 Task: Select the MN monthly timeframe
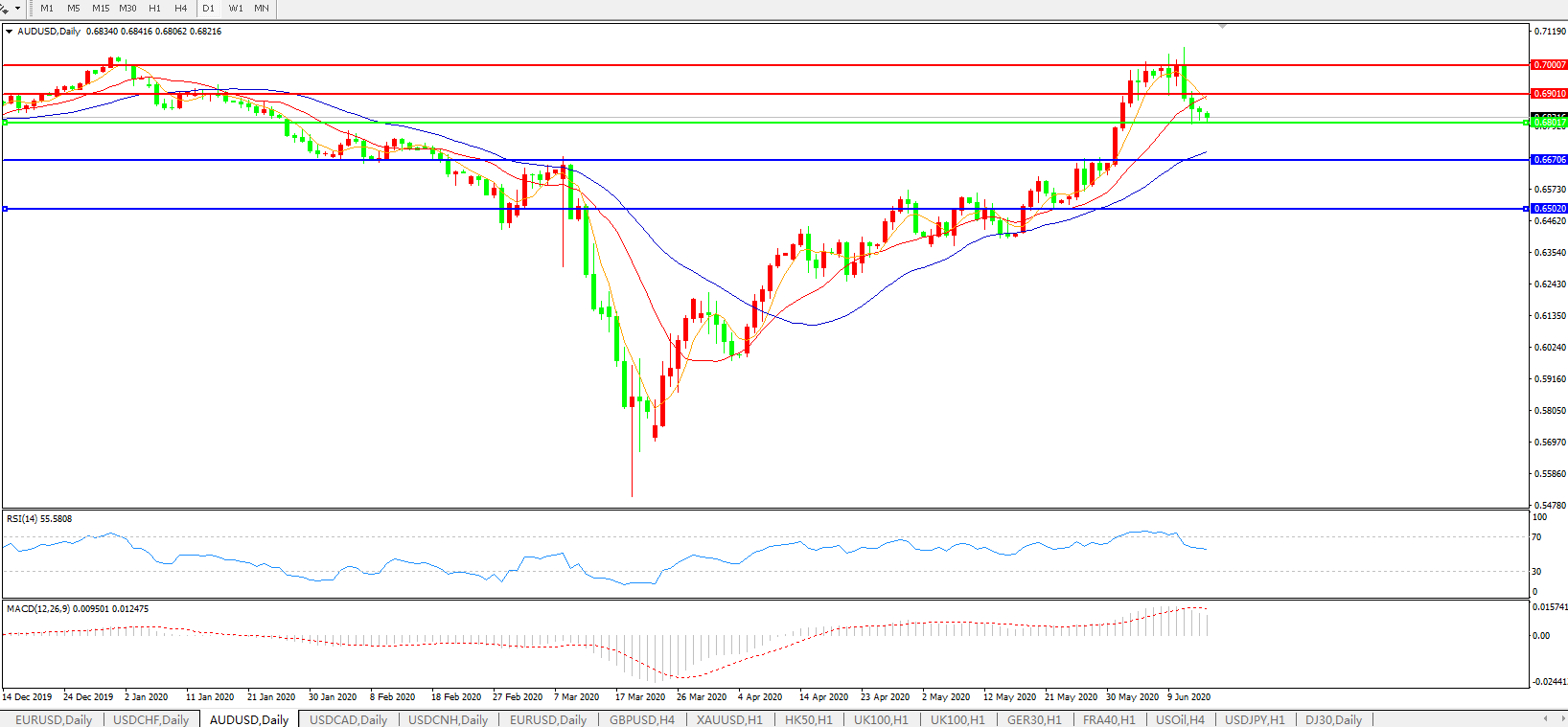pos(262,8)
